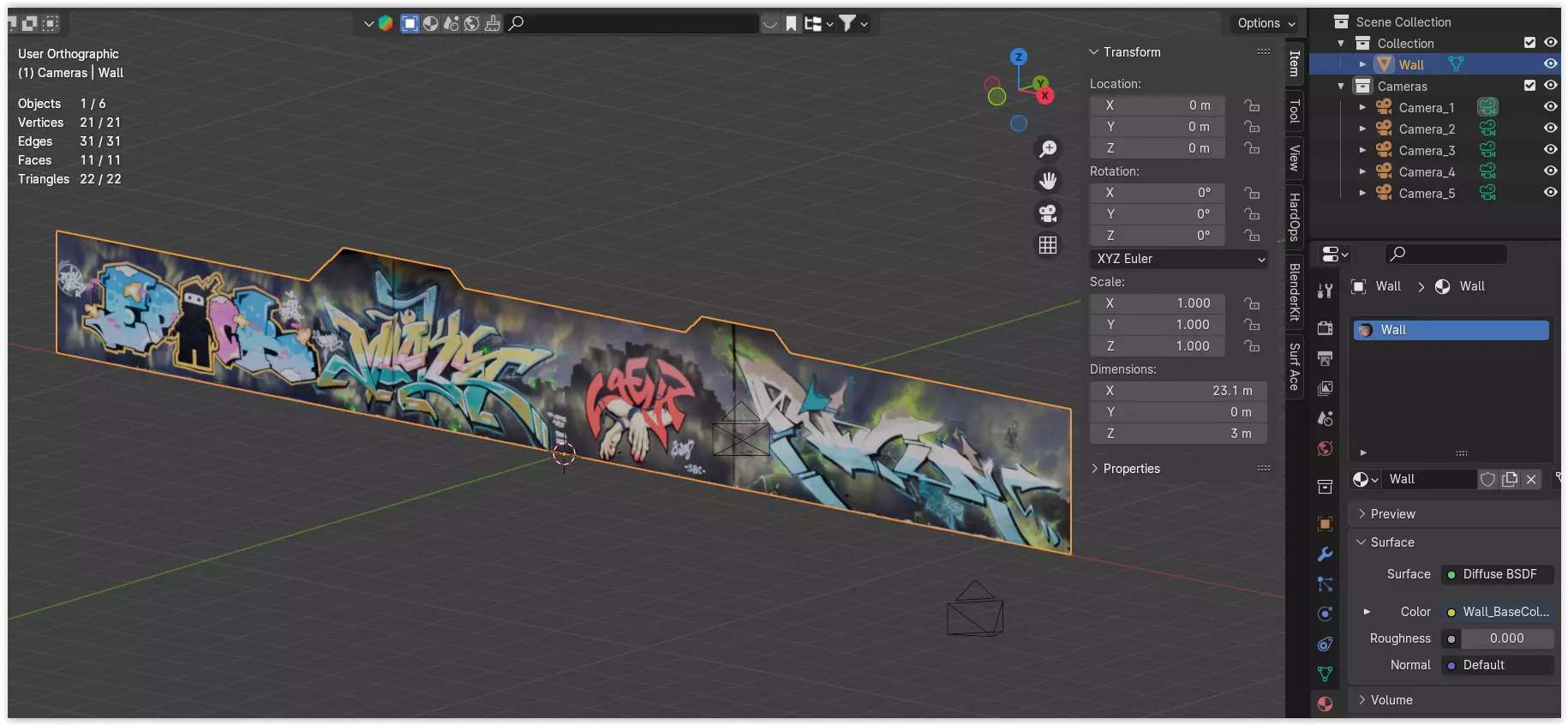Hide Camera_5 with its eye icon
1568x725 pixels.
tap(1550, 192)
